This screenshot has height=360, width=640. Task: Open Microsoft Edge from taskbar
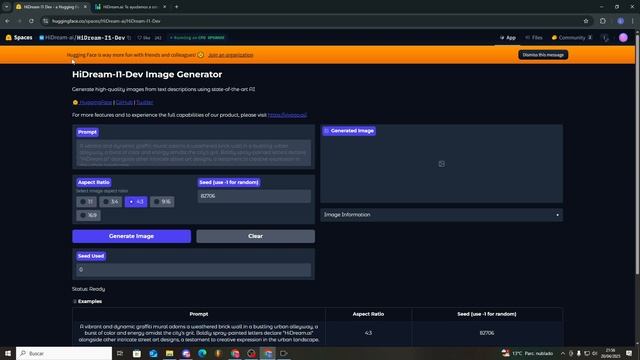[x=202, y=353]
